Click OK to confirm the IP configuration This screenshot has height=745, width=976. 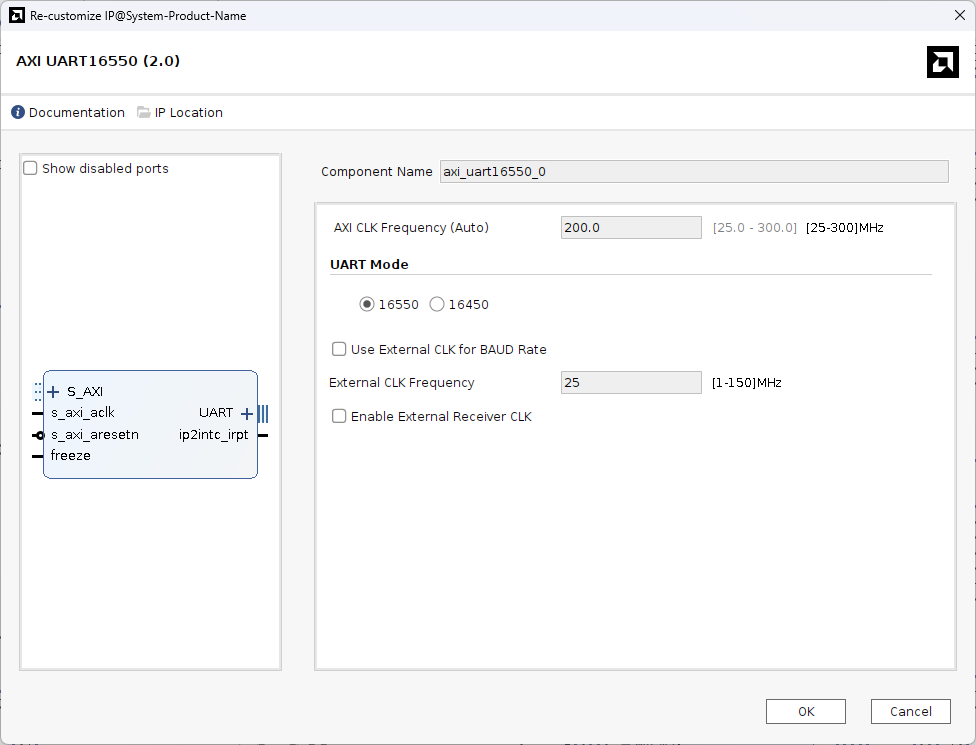[x=805, y=711]
